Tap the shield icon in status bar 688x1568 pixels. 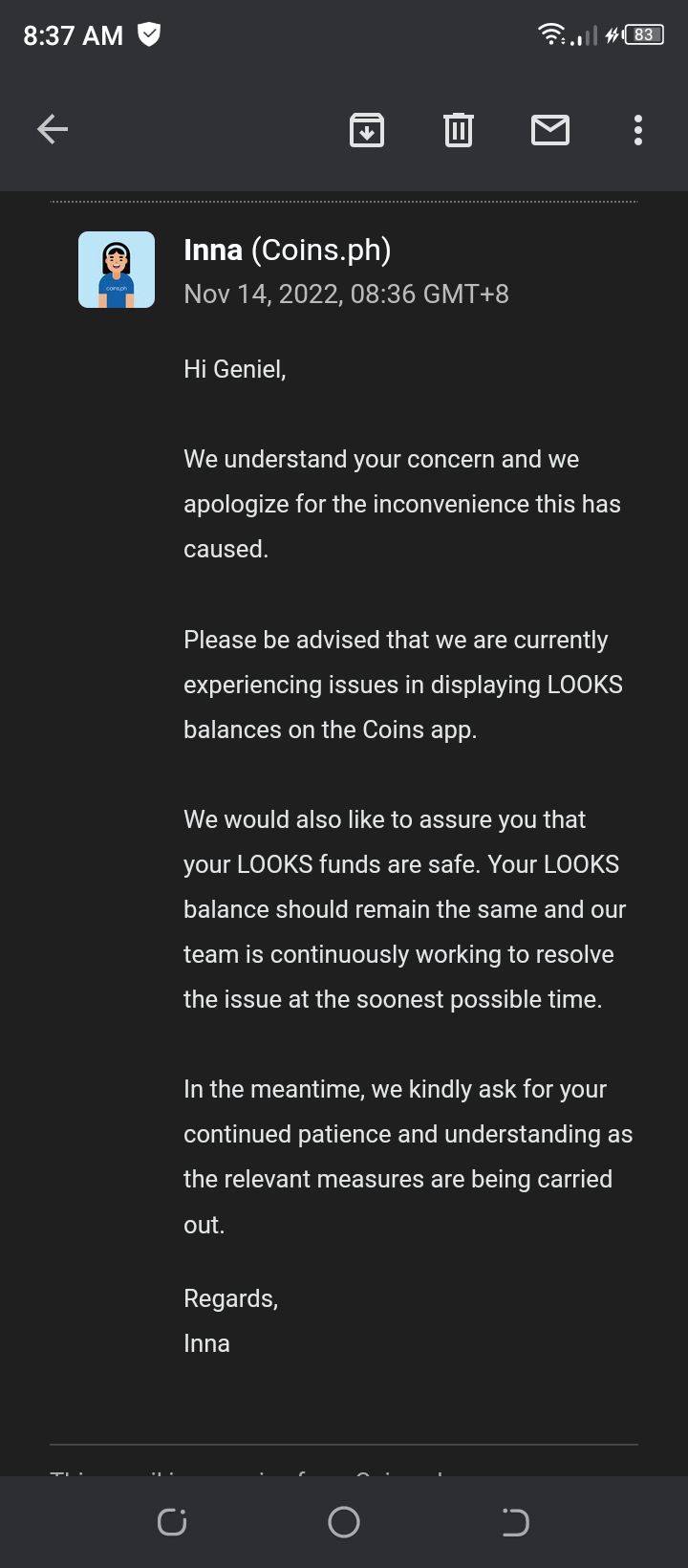coord(149,35)
